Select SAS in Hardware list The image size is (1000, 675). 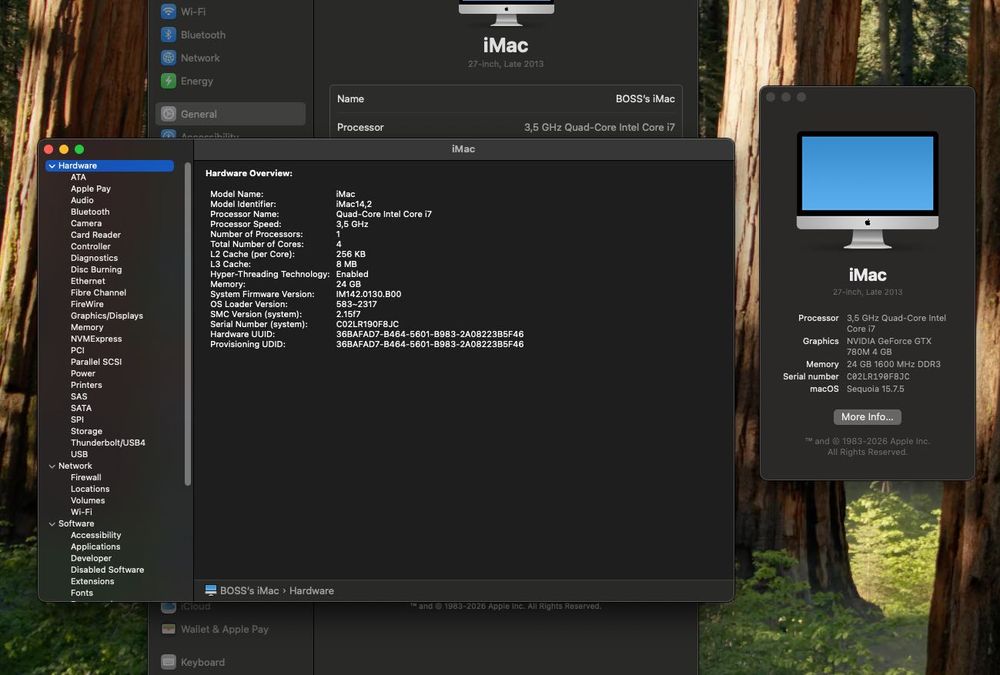(x=79, y=396)
